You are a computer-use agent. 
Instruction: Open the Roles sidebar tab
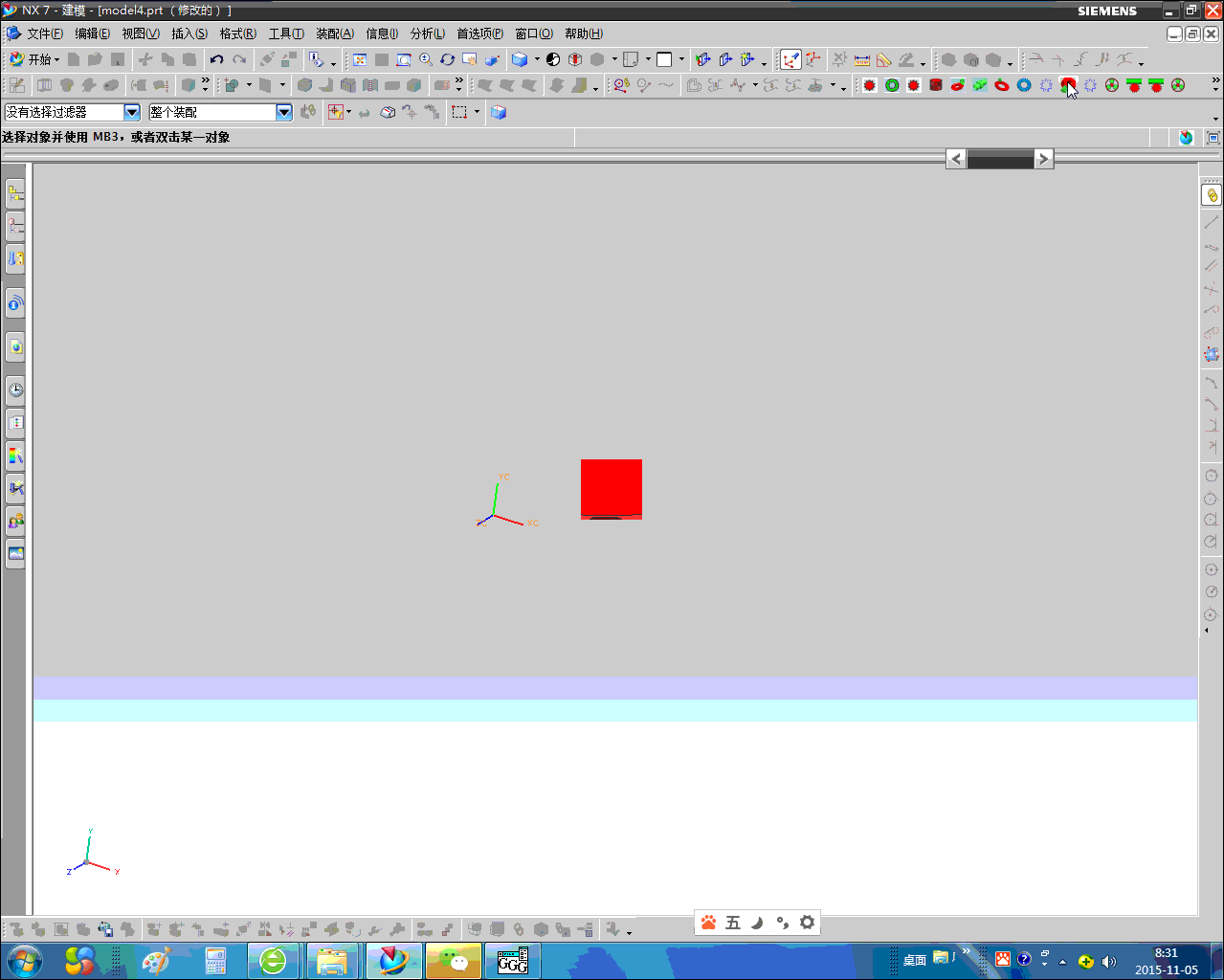15,521
